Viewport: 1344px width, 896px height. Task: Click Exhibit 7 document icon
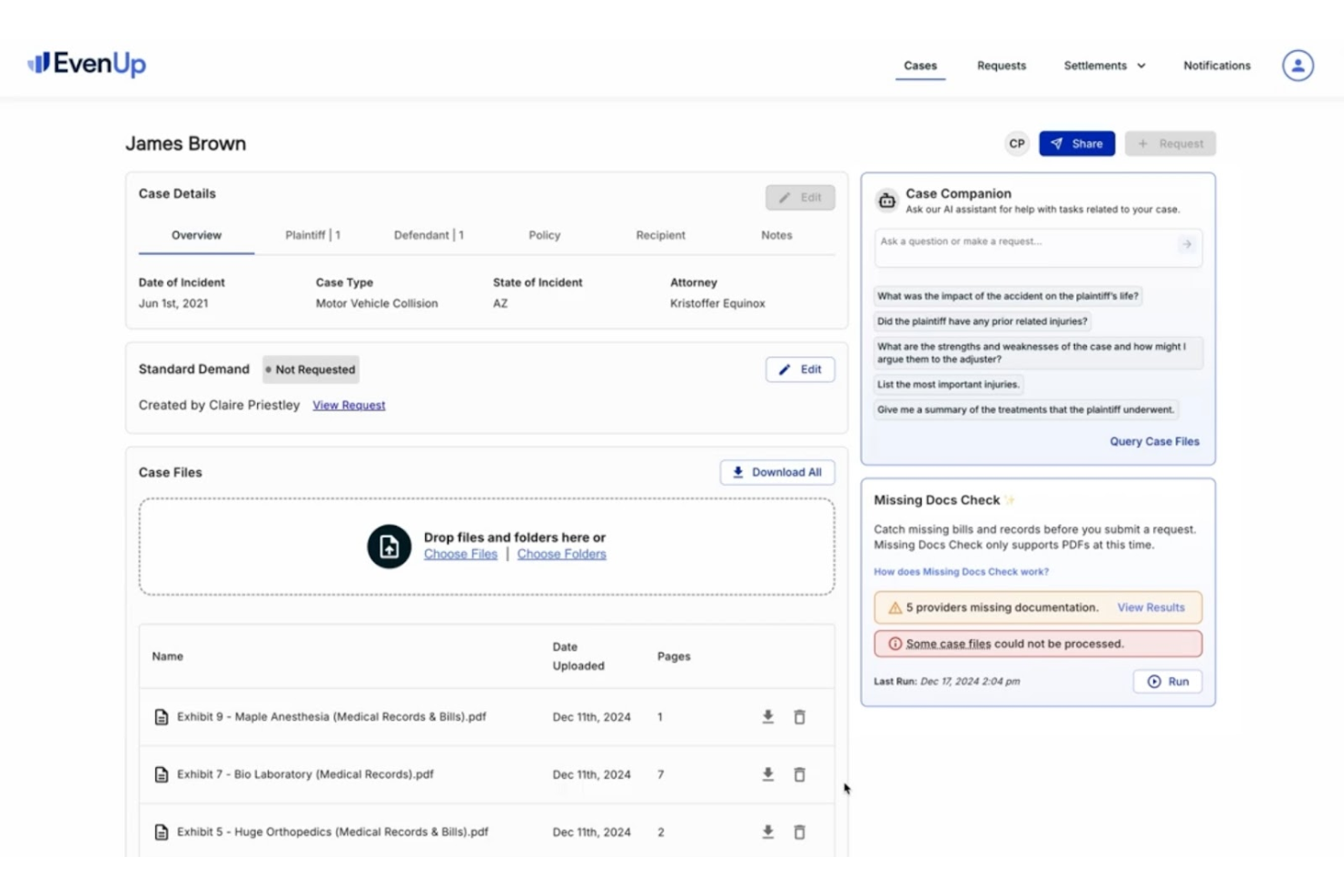click(162, 774)
